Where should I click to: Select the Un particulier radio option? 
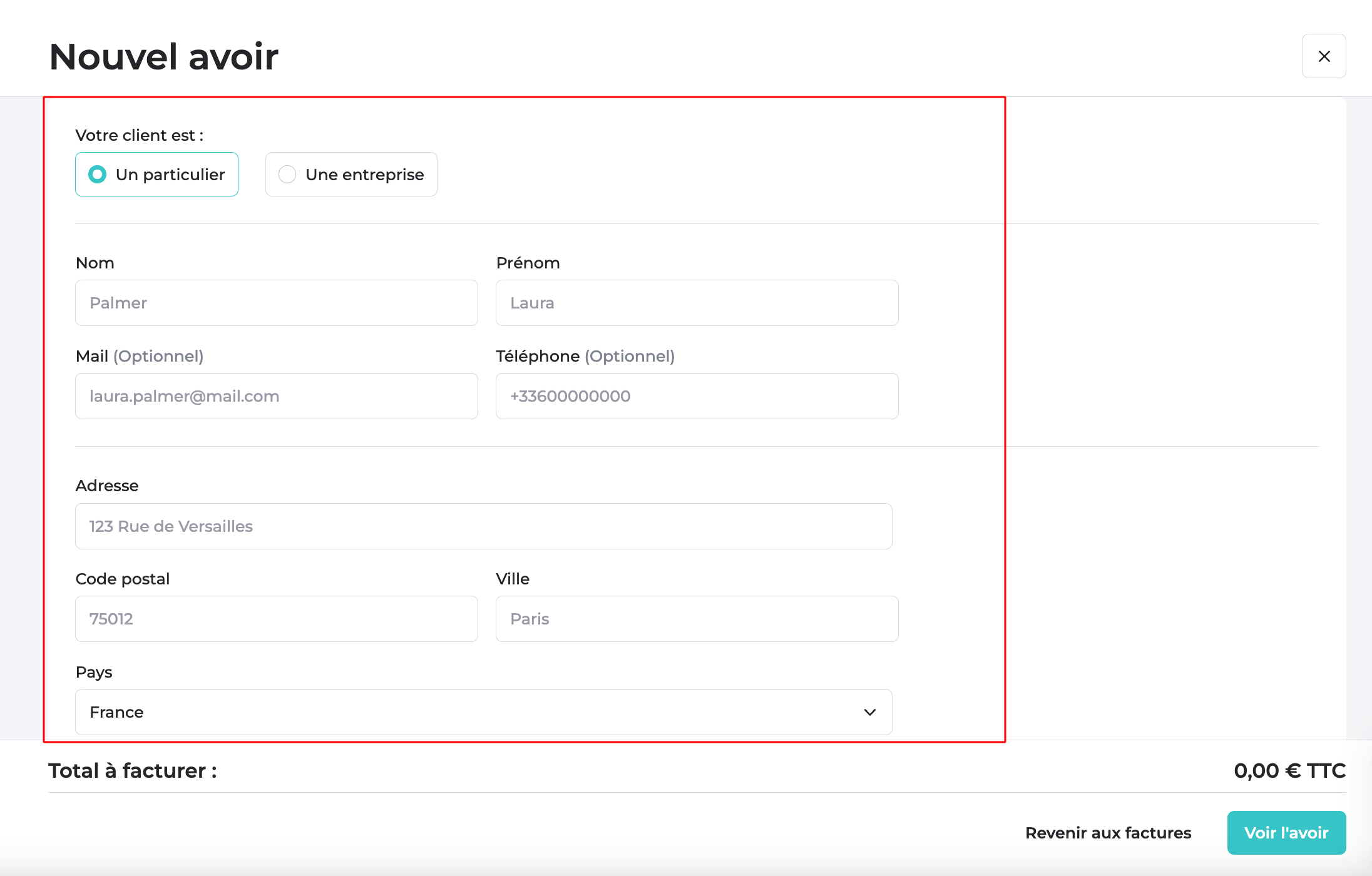(x=156, y=175)
